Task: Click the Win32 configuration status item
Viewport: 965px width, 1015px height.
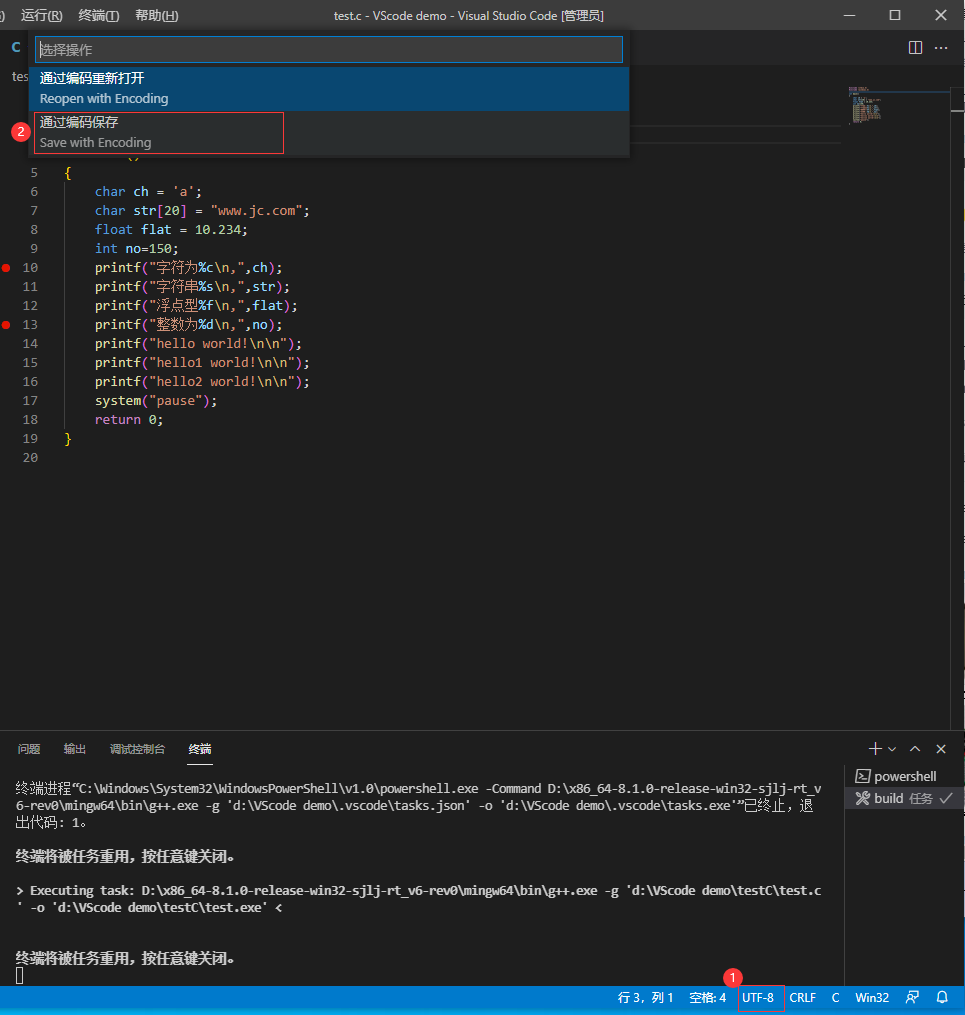Action: click(x=872, y=998)
